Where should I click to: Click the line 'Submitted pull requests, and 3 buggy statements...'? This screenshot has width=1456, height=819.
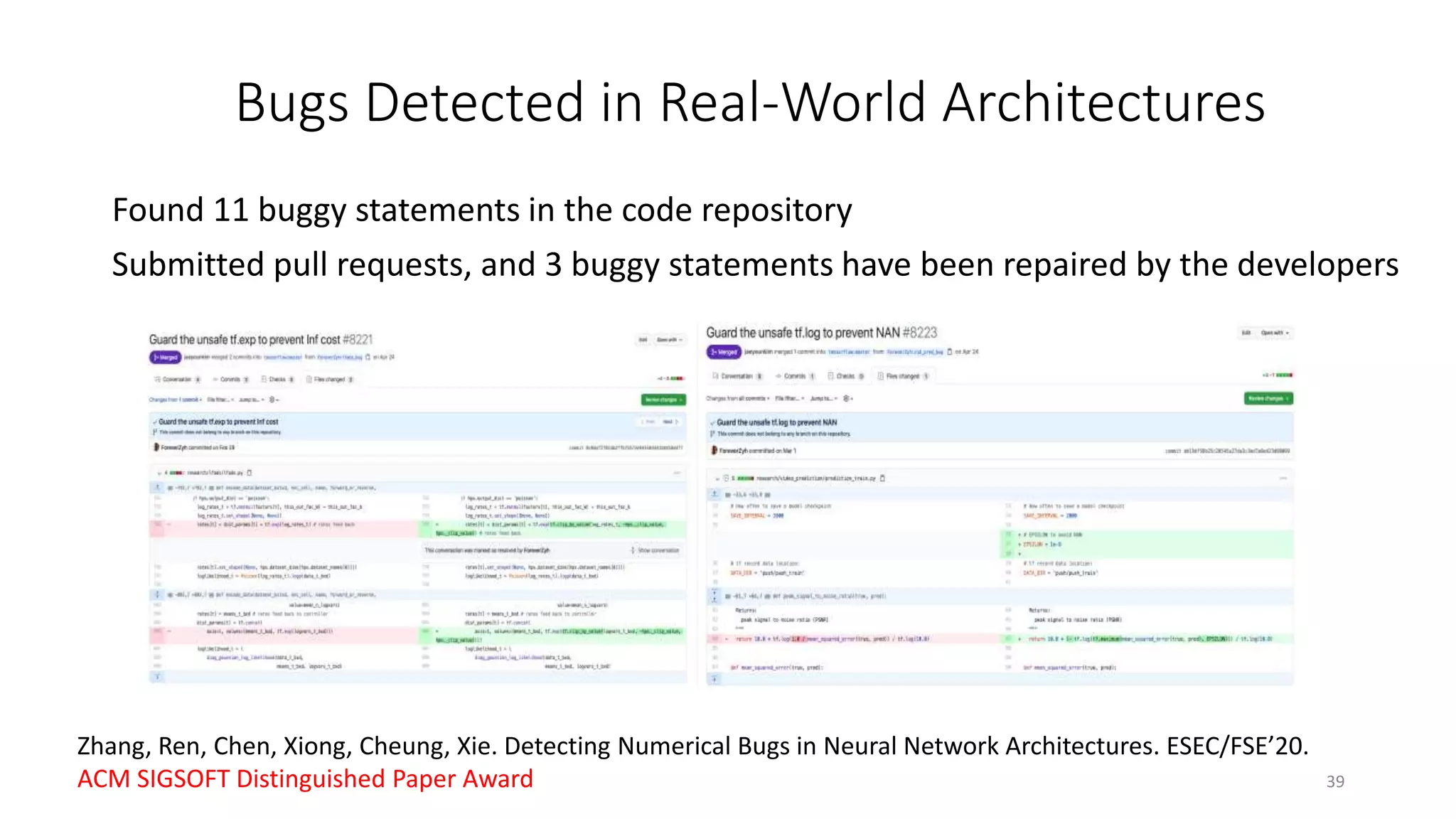[755, 265]
